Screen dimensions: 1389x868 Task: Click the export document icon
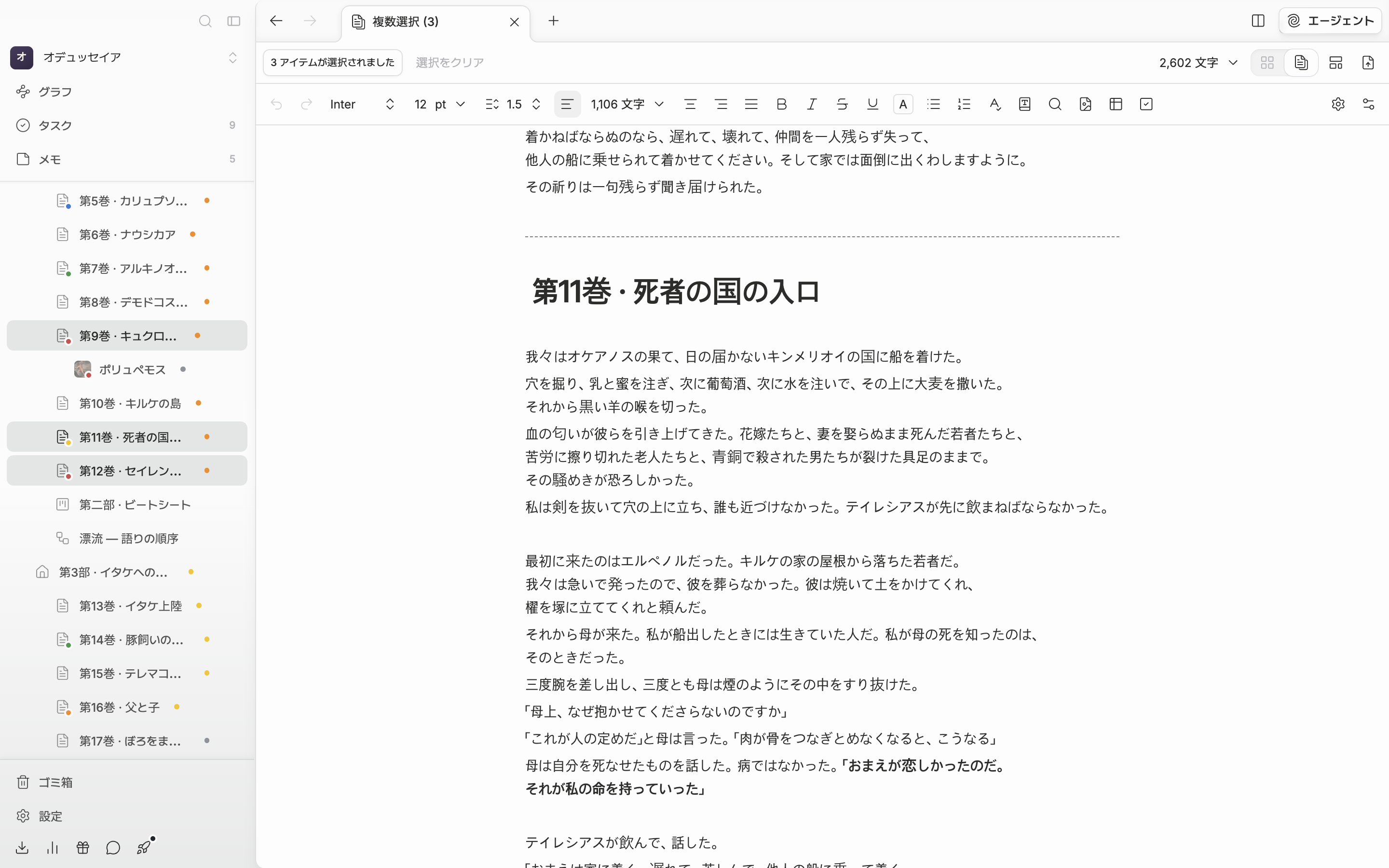pyautogui.click(x=1368, y=63)
